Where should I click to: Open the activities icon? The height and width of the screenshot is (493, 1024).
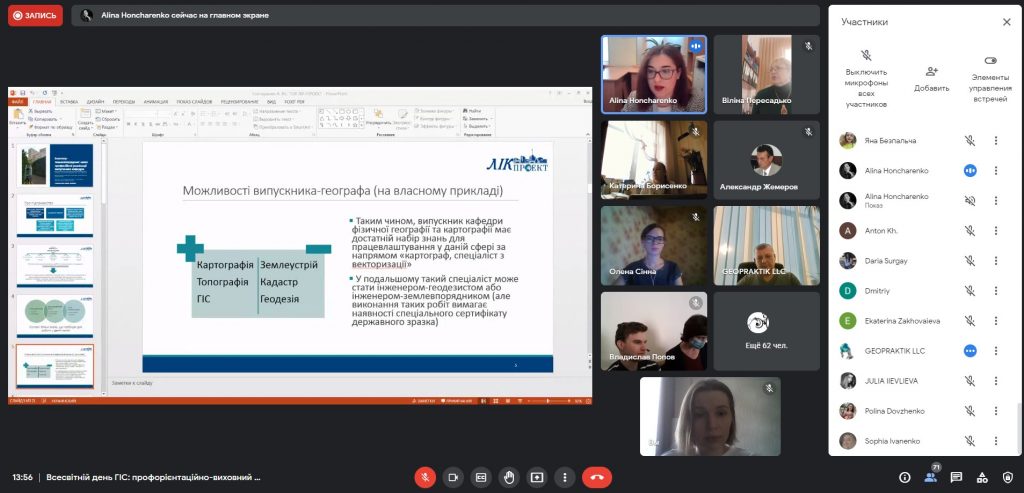click(x=982, y=477)
